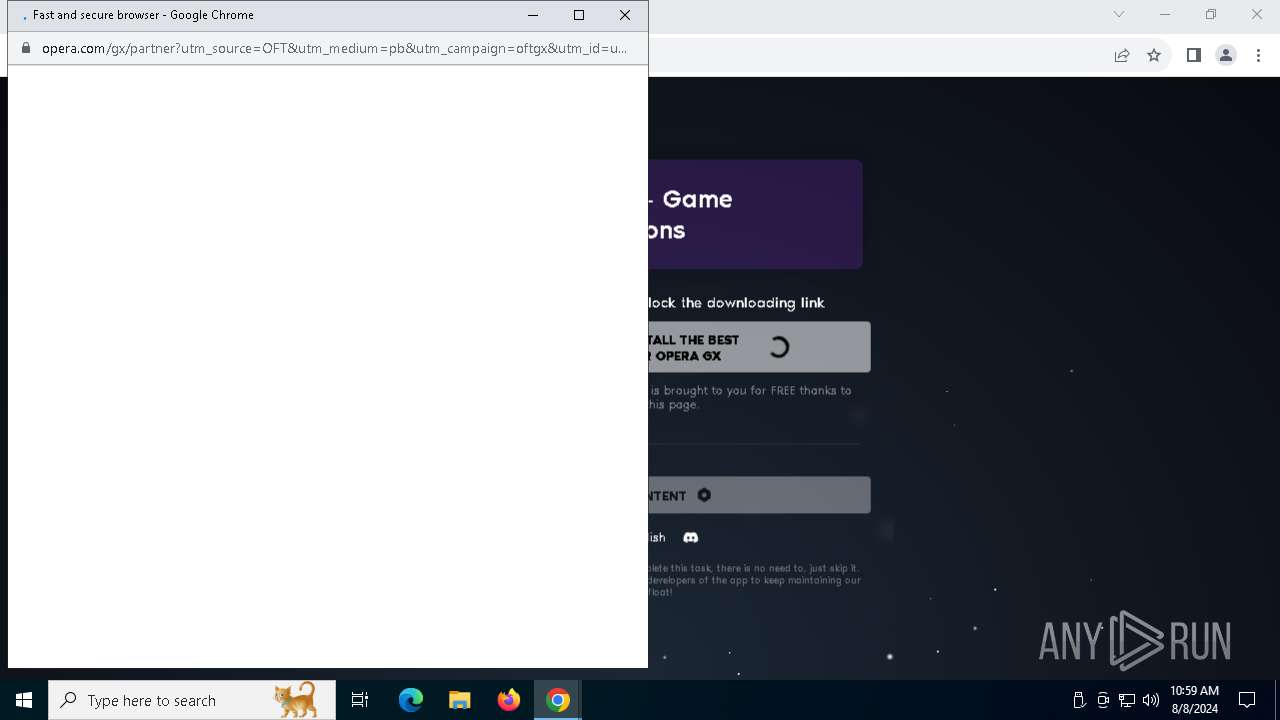
Task: Open the notification center icon
Action: tap(1247, 700)
